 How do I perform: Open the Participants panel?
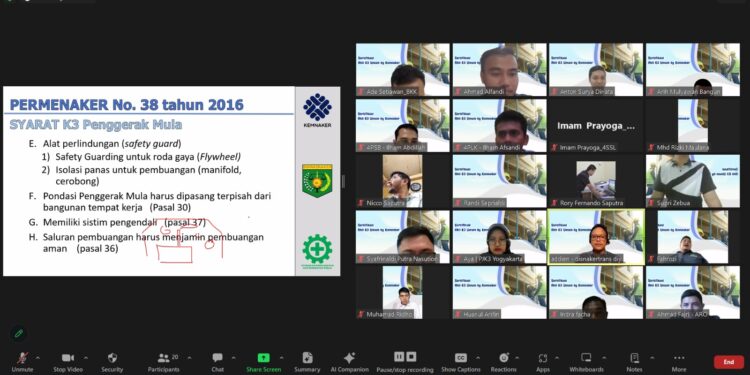[164, 362]
